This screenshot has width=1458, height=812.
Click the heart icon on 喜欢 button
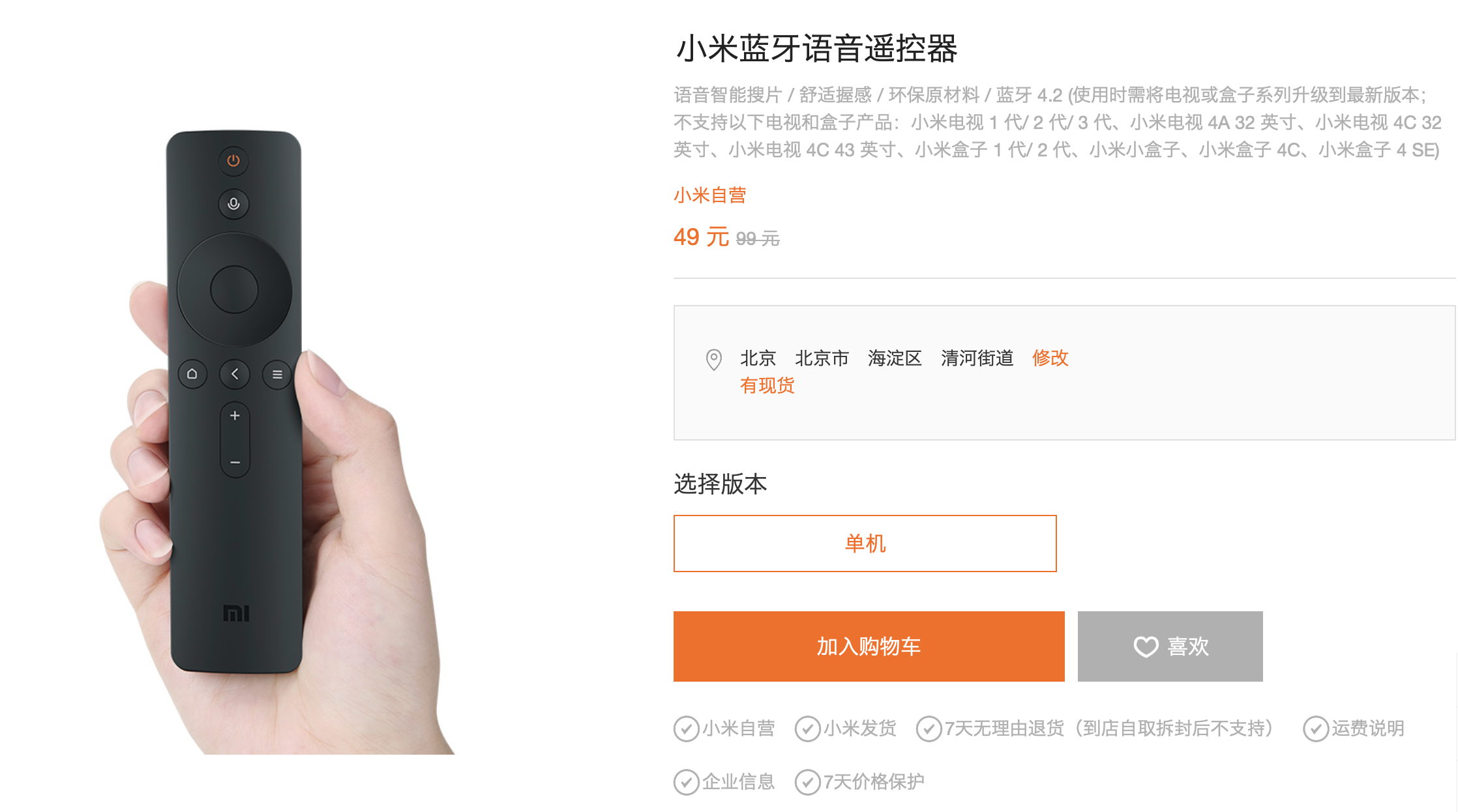click(1146, 646)
